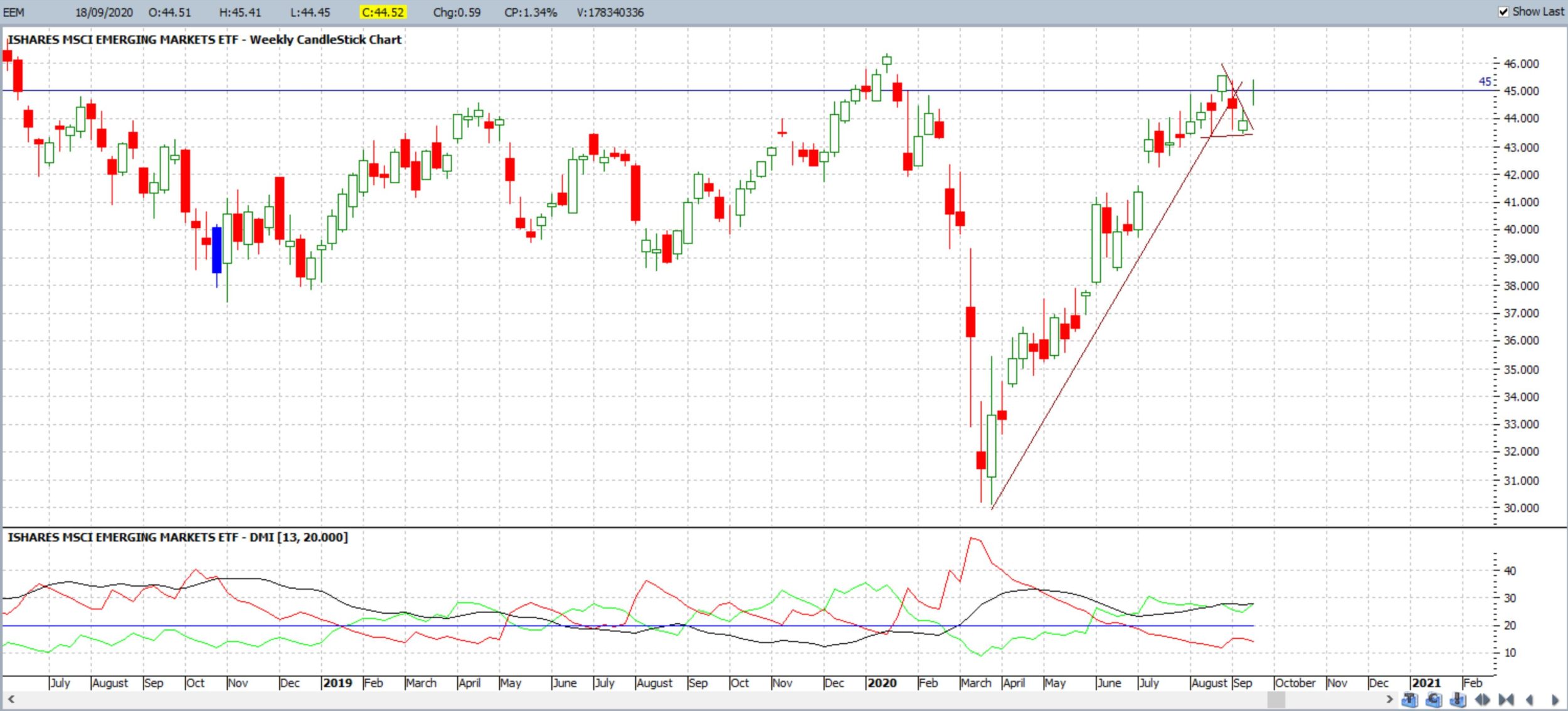This screenshot has height=711, width=1568.
Task: Click the EEM ticker symbol in header
Action: pyautogui.click(x=14, y=12)
